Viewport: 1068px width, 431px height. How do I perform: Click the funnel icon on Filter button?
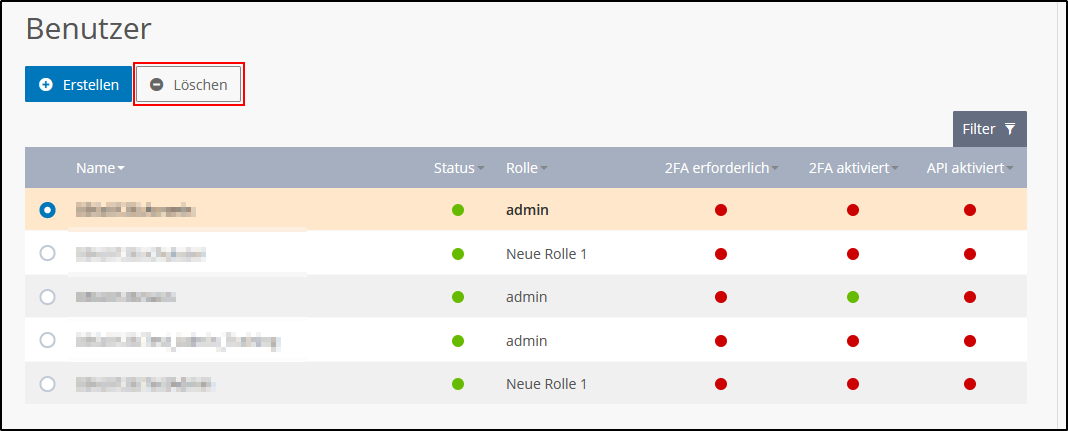point(1010,129)
